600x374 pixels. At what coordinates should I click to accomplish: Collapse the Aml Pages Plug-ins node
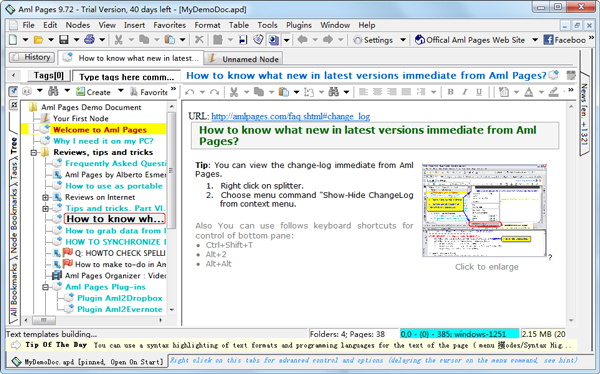45,287
